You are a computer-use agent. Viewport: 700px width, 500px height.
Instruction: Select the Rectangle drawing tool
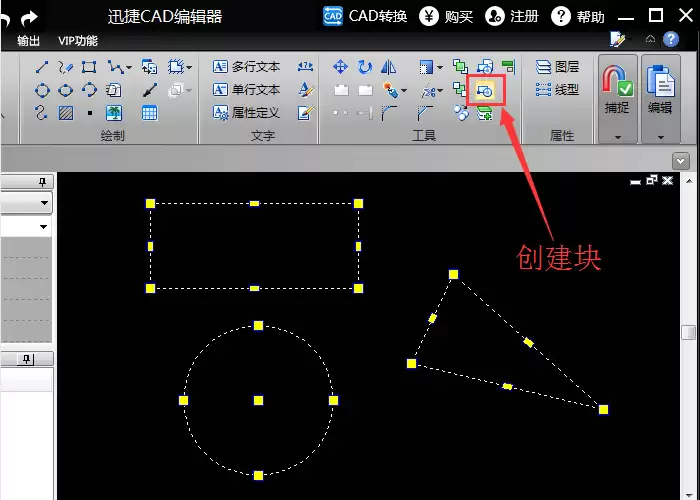point(89,67)
